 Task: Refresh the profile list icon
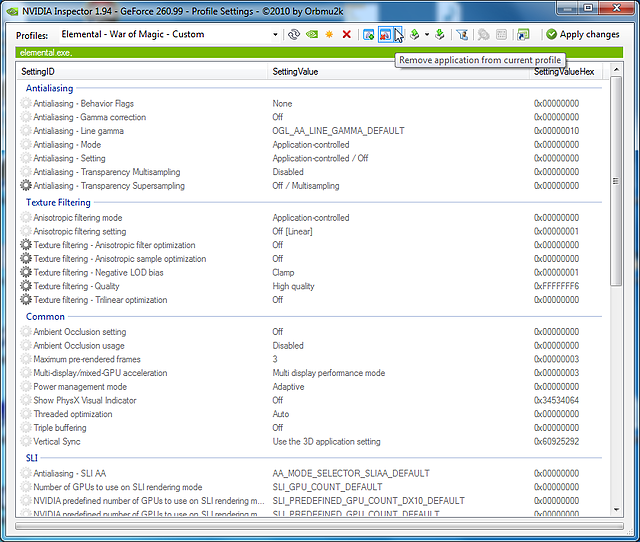[x=293, y=35]
